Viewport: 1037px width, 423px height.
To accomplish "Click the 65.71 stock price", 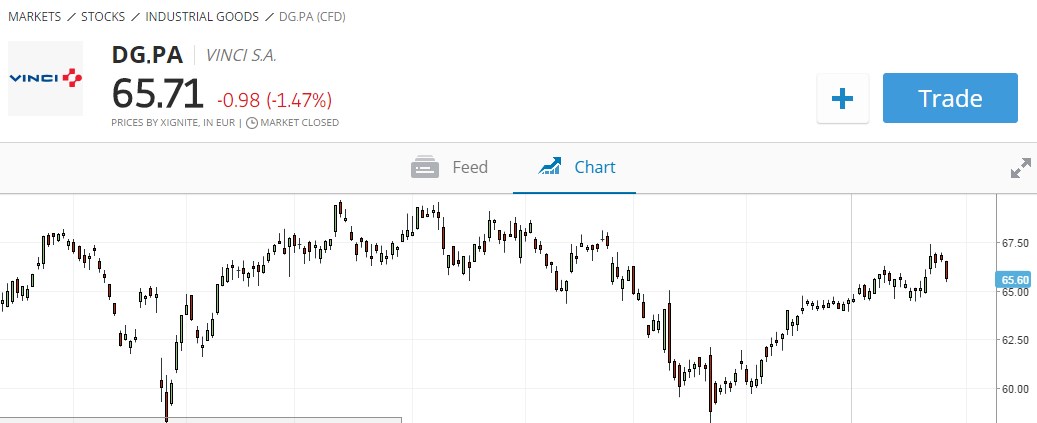I will 158,95.
